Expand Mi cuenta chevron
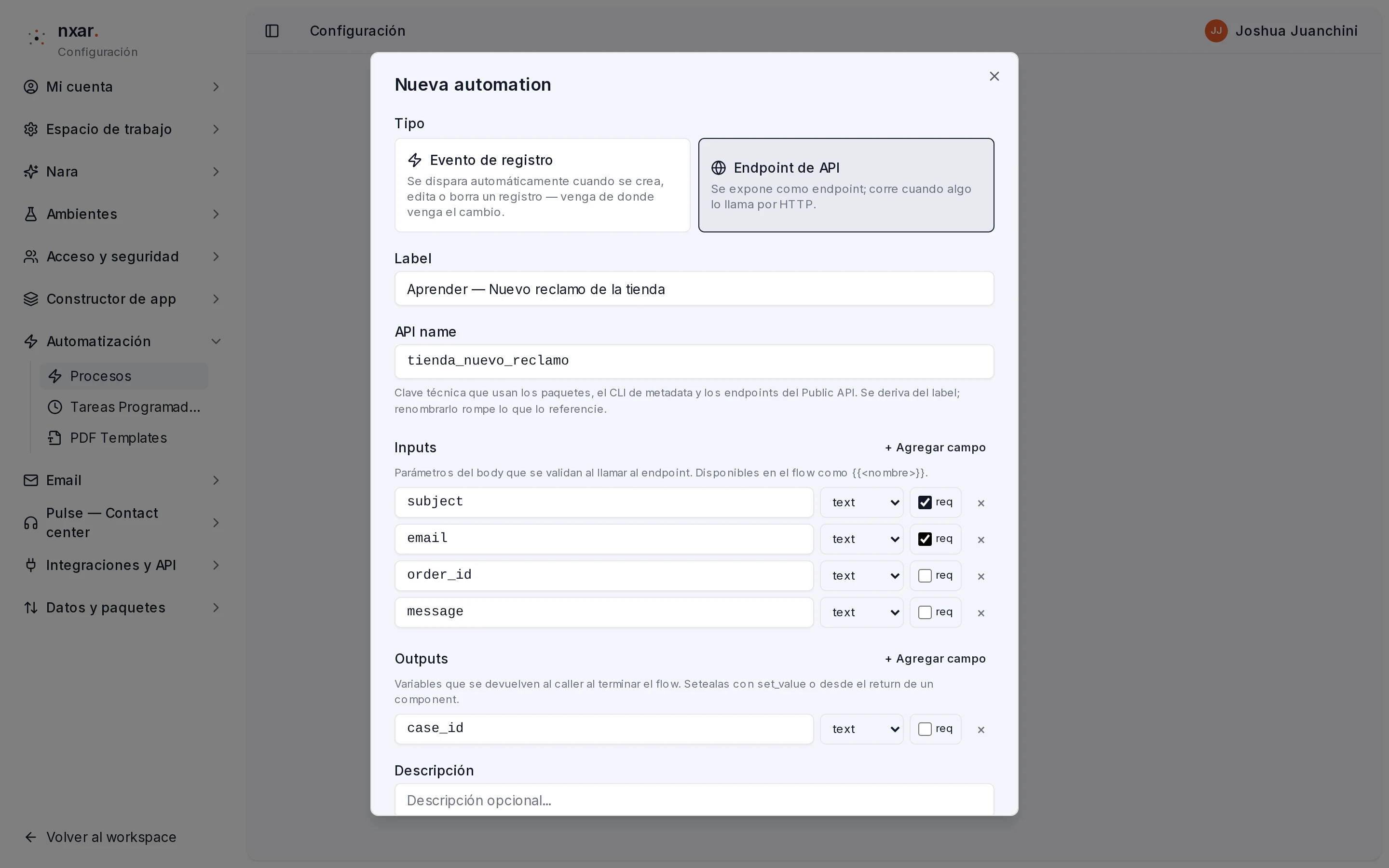1389x868 pixels. coord(216,87)
